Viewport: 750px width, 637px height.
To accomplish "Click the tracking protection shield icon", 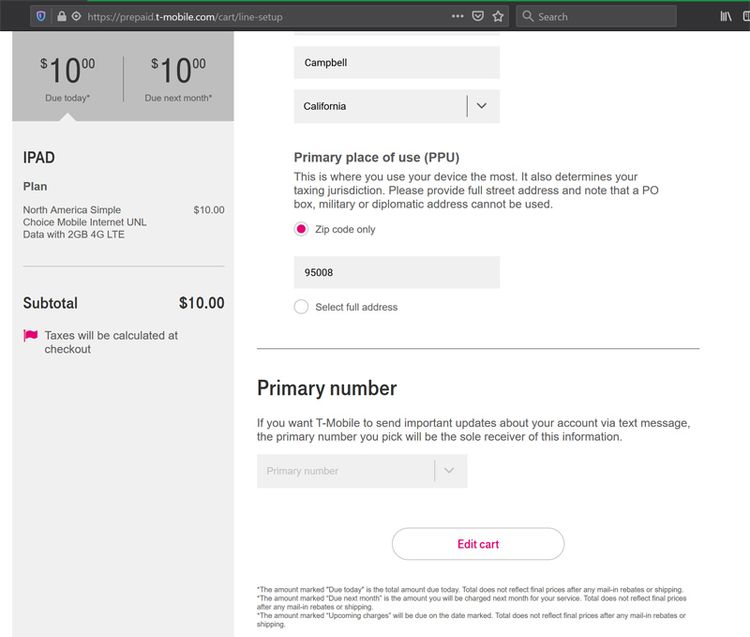I will (x=41, y=16).
